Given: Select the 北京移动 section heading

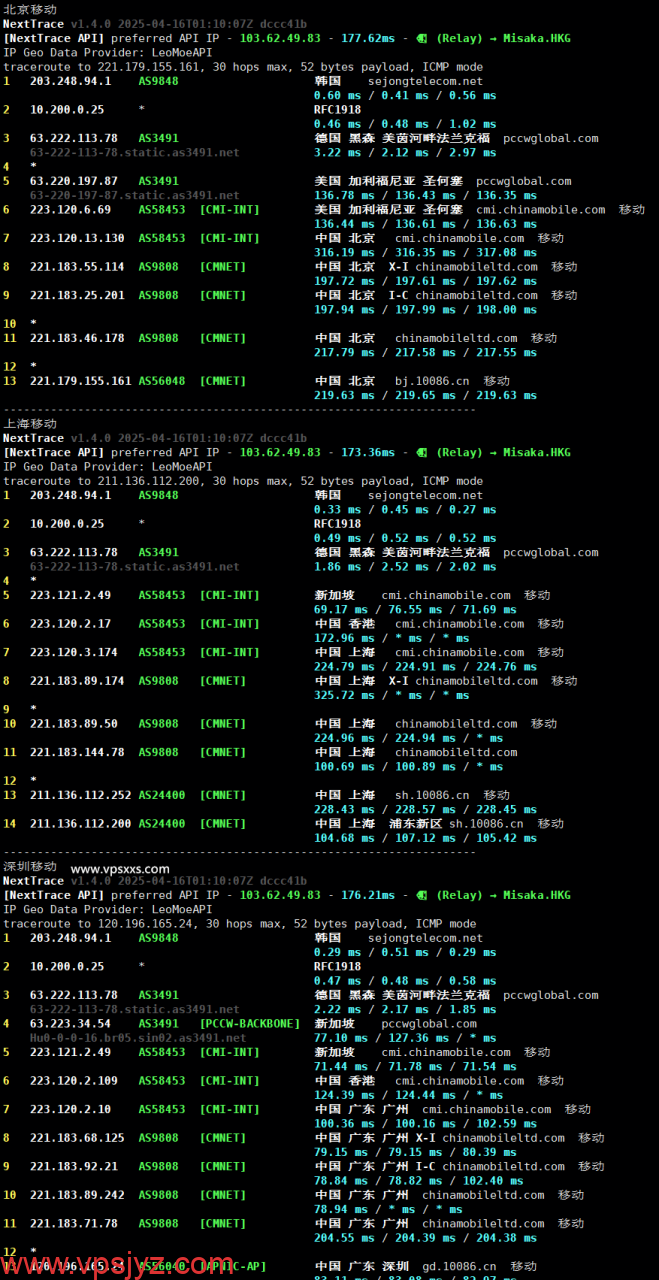Looking at the screenshot, I should point(30,9).
